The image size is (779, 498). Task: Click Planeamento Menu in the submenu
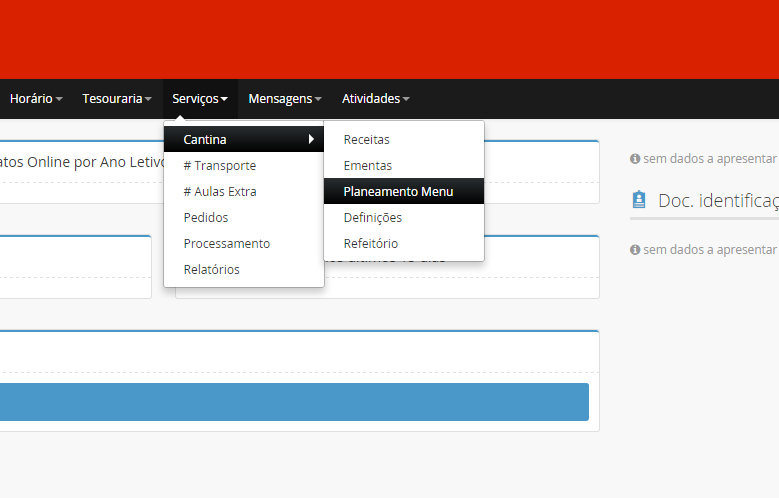[x=398, y=191]
